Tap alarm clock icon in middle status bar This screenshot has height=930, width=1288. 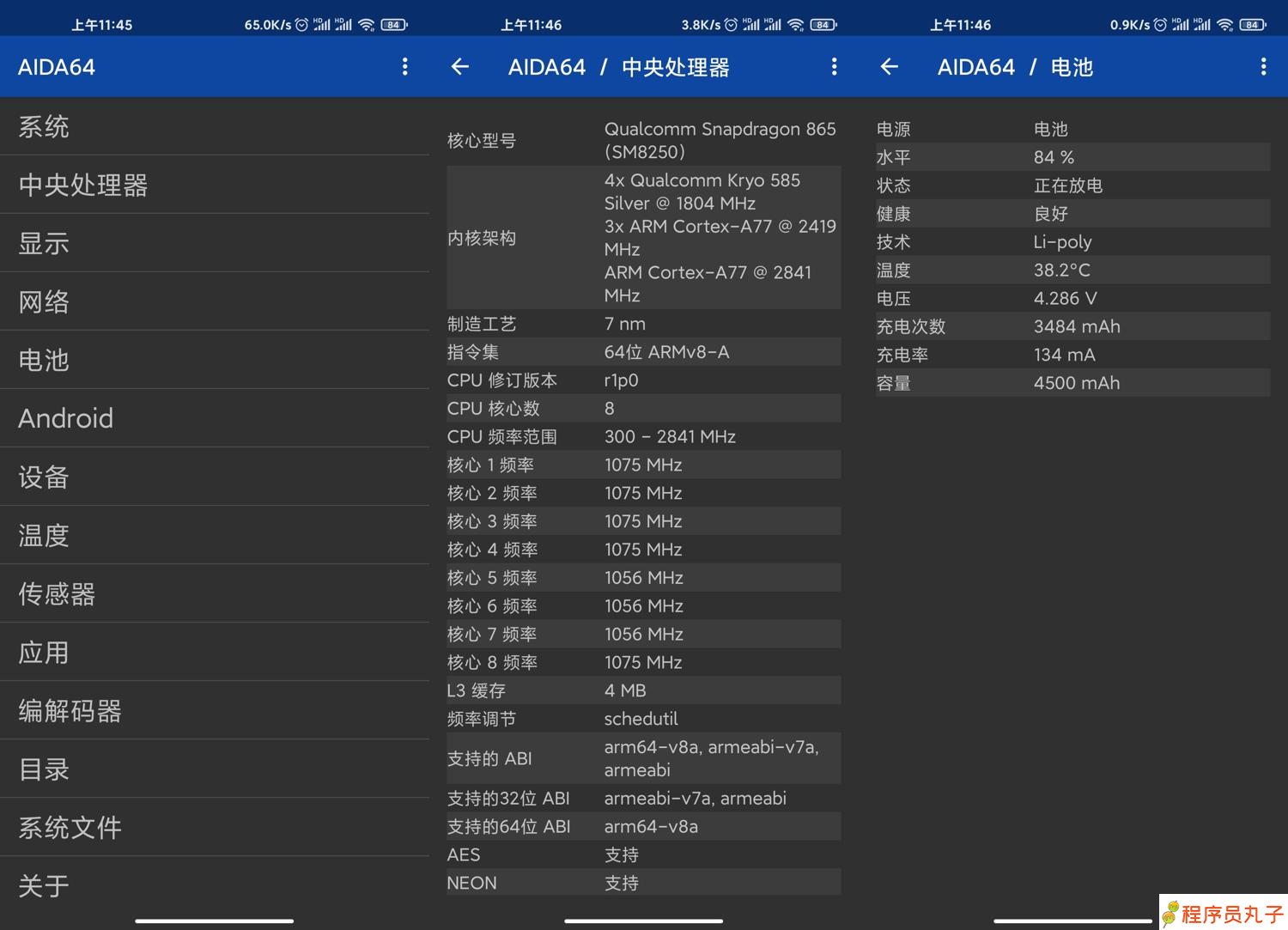[731, 25]
